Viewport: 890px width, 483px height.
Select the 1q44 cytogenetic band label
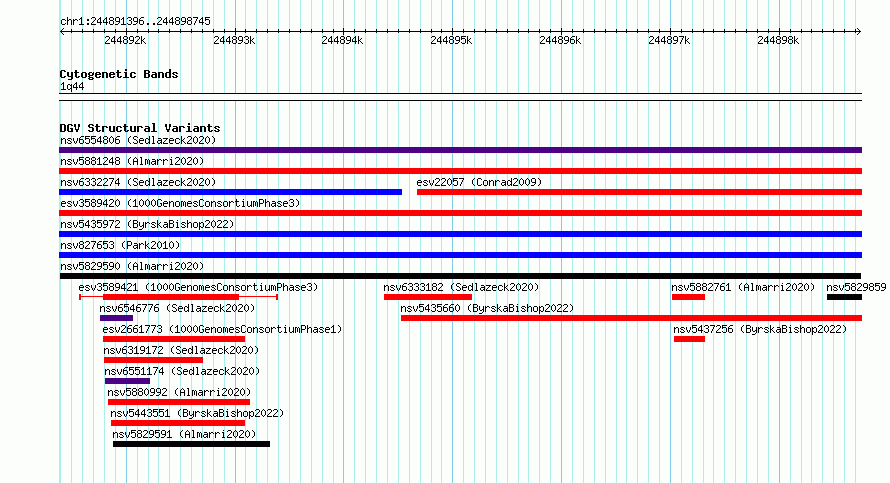pos(72,86)
